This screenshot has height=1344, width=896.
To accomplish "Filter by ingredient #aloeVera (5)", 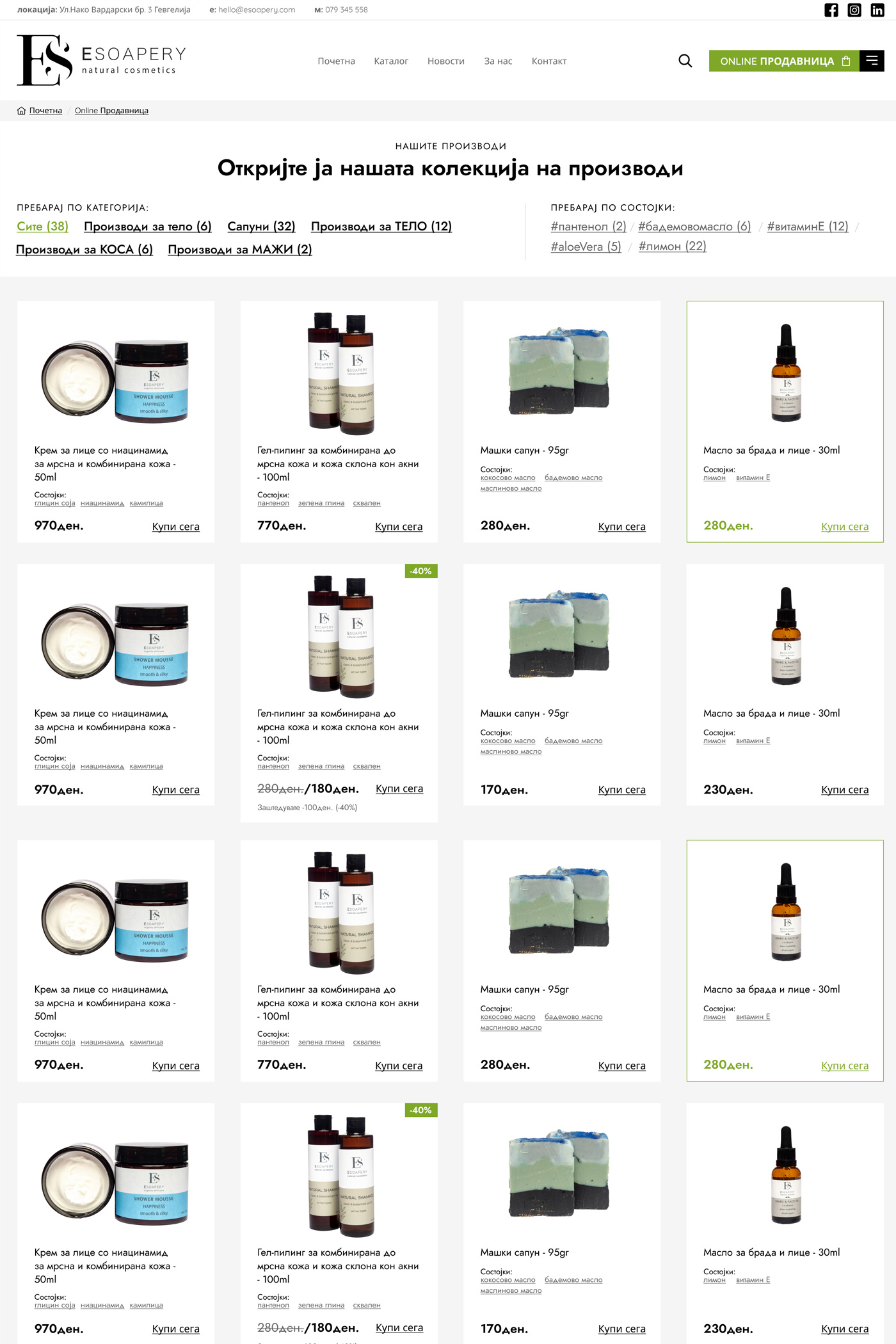I will point(586,246).
